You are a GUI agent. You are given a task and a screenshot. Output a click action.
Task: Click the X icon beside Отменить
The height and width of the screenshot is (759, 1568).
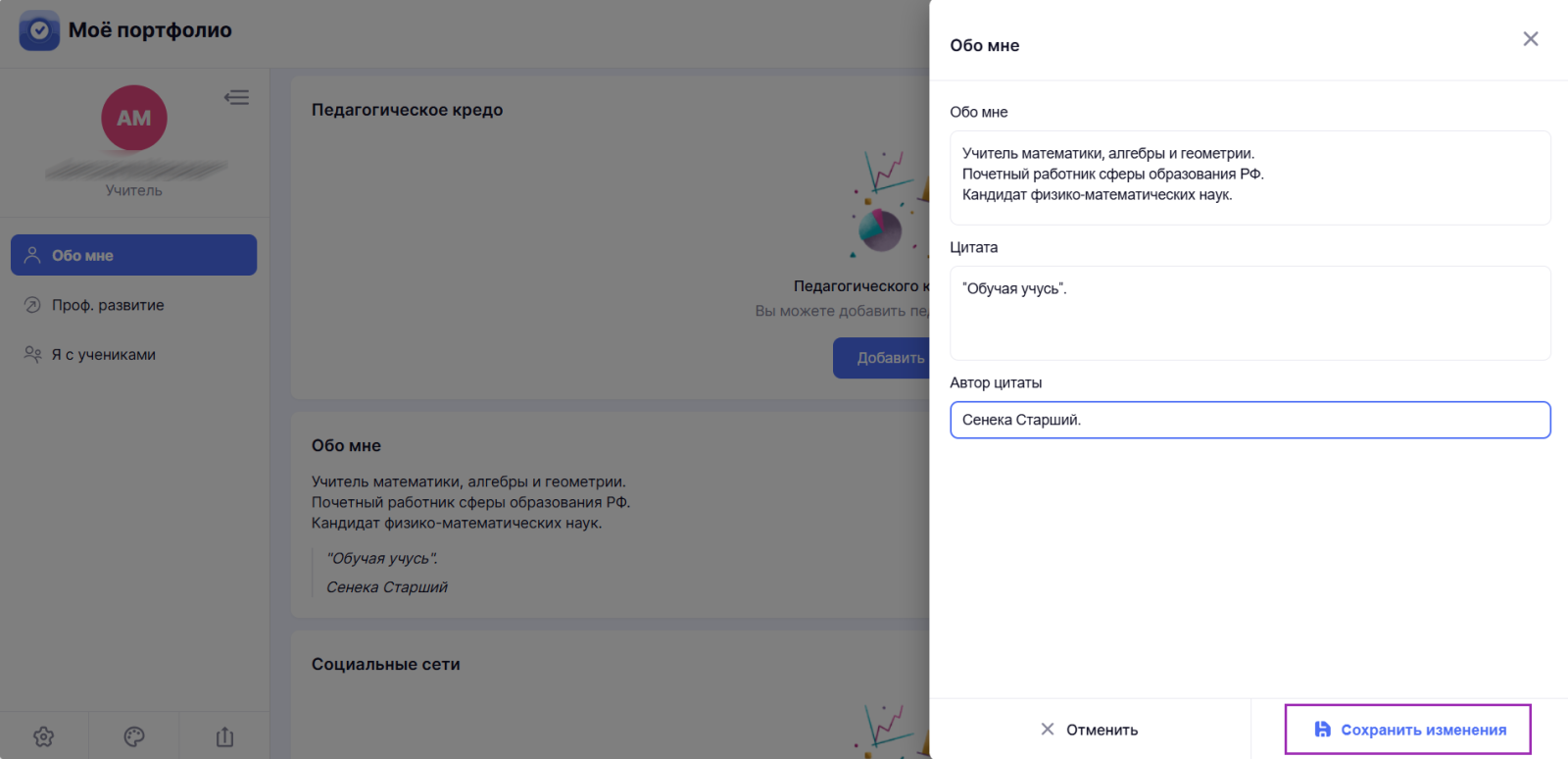[x=1048, y=730]
